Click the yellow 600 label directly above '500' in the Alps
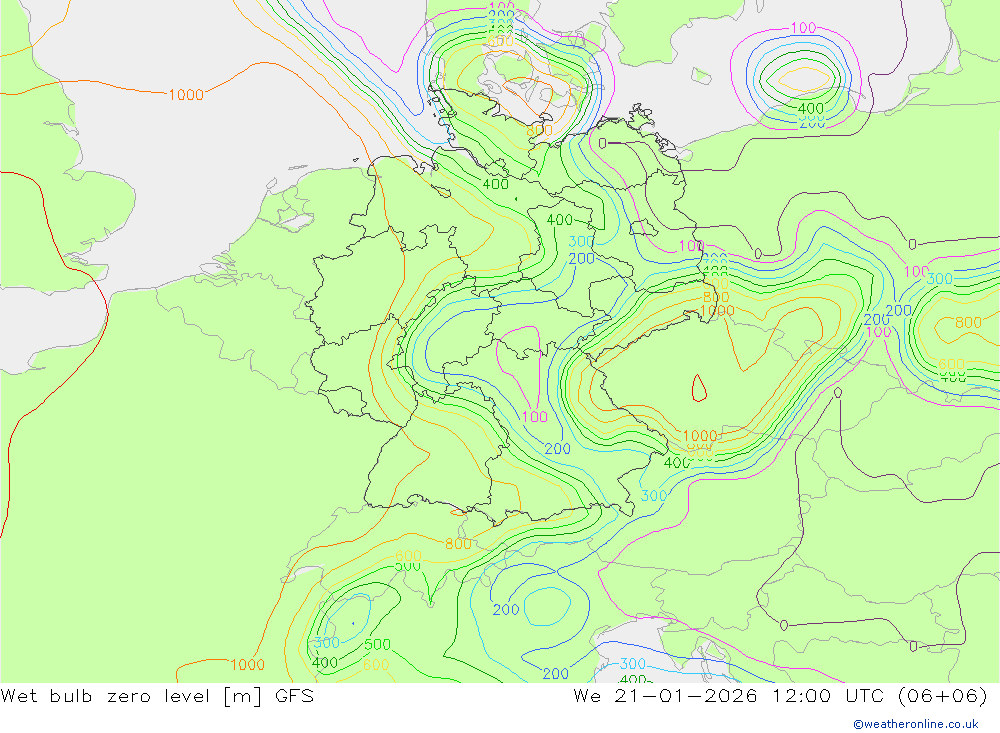Viewport: 1000px width, 733px height. (408, 556)
